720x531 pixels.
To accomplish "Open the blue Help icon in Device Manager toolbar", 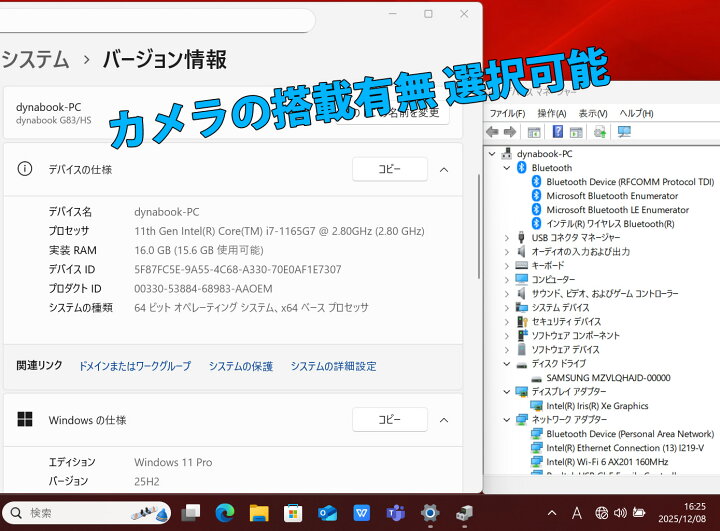I will coord(557,132).
